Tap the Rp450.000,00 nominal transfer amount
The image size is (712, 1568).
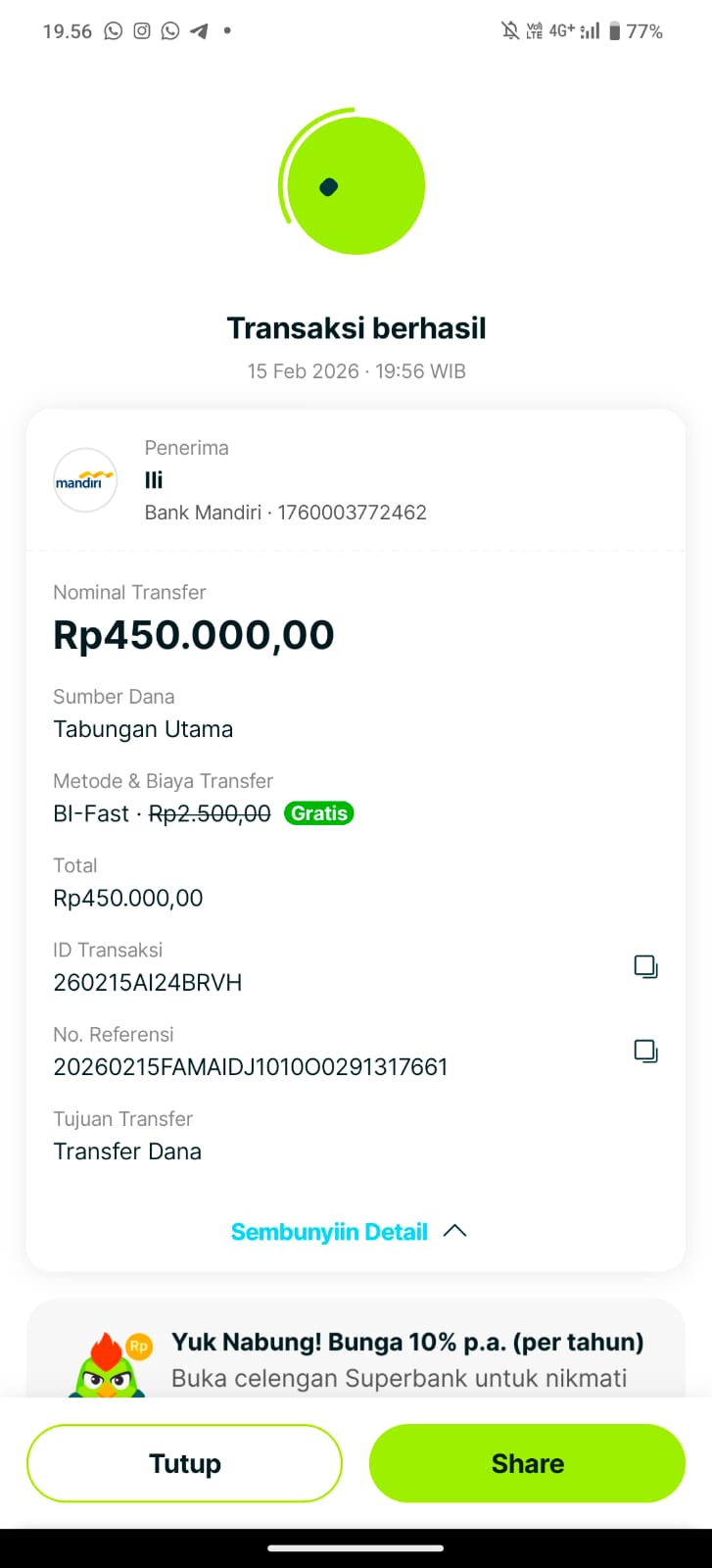tap(194, 635)
